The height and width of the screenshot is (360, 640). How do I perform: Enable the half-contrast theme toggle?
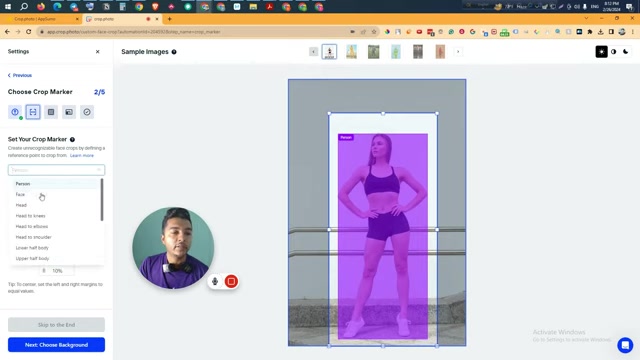click(x=613, y=52)
